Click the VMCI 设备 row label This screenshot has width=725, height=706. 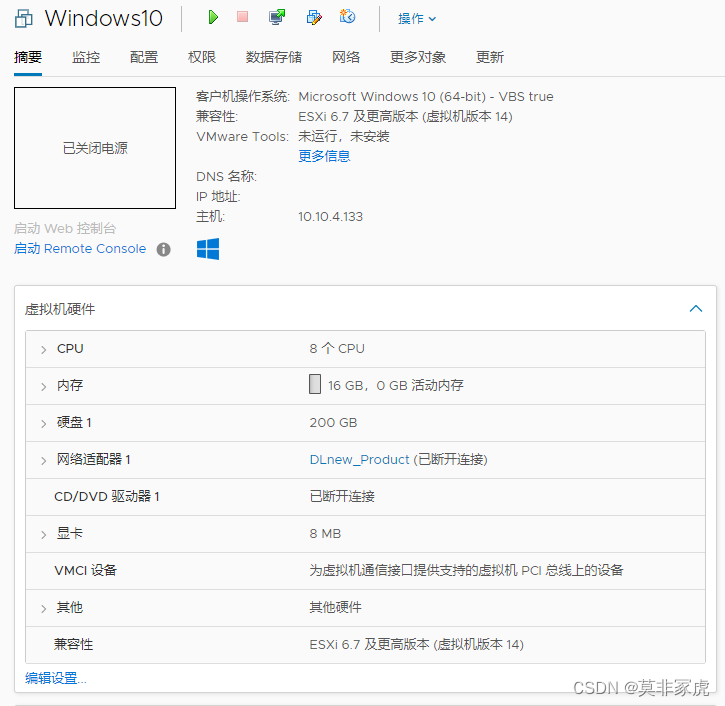pos(86,571)
